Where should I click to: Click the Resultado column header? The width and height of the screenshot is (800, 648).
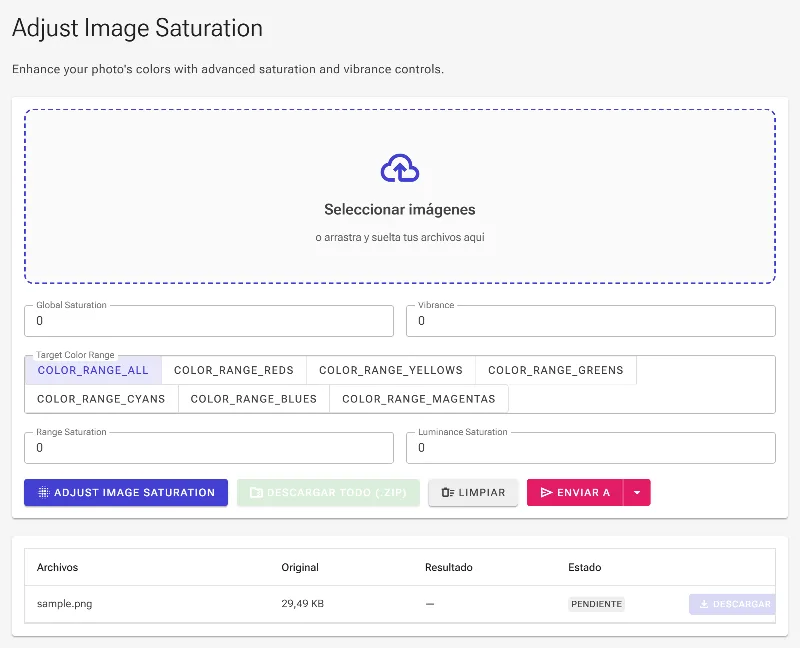(x=448, y=567)
